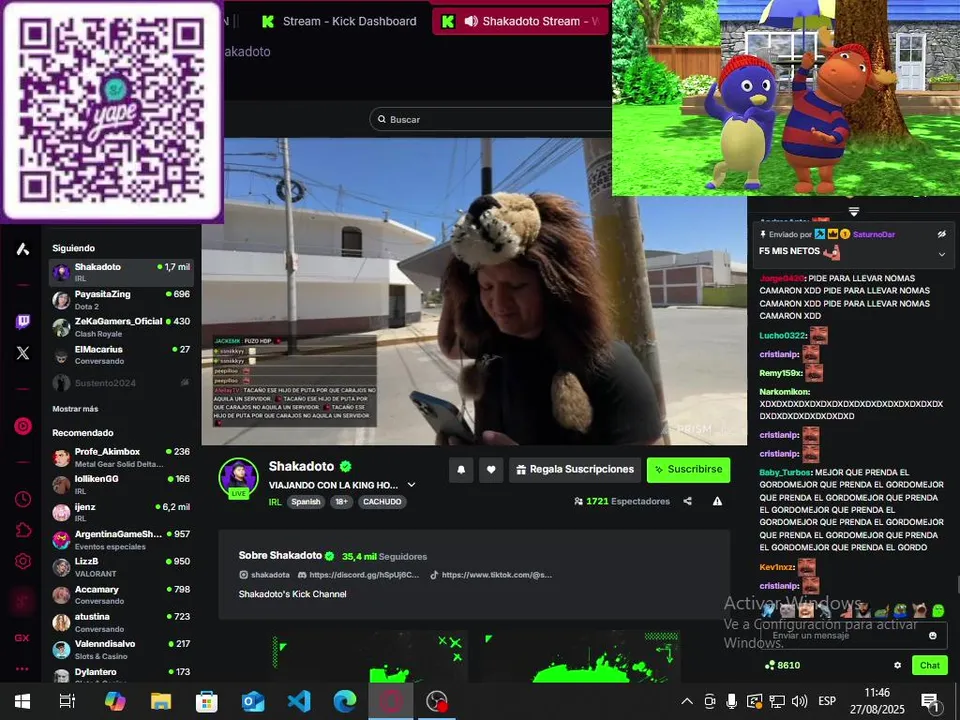
Task: Show hidden system tray icons chevron
Action: click(687, 701)
